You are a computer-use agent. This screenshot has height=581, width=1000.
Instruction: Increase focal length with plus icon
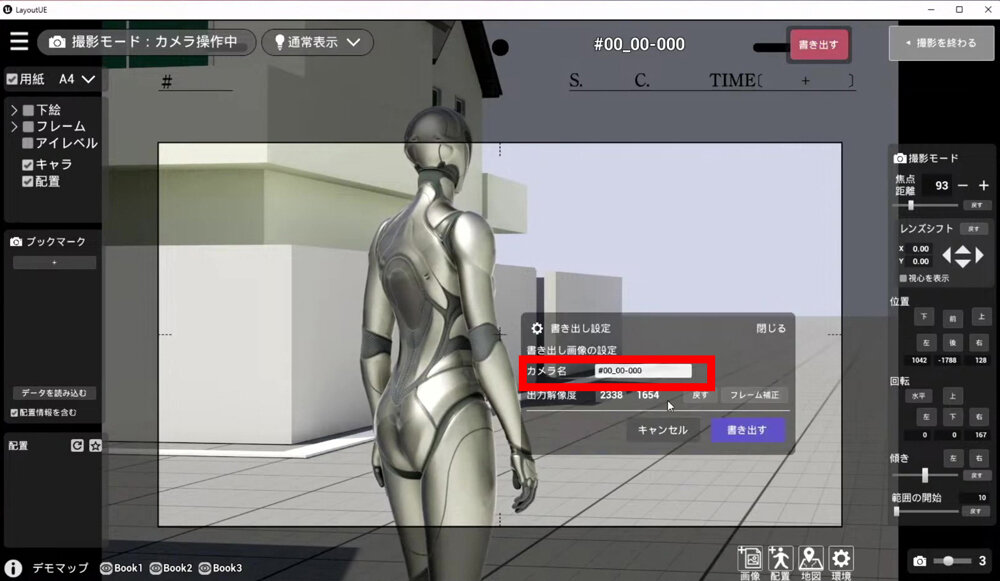tap(983, 186)
